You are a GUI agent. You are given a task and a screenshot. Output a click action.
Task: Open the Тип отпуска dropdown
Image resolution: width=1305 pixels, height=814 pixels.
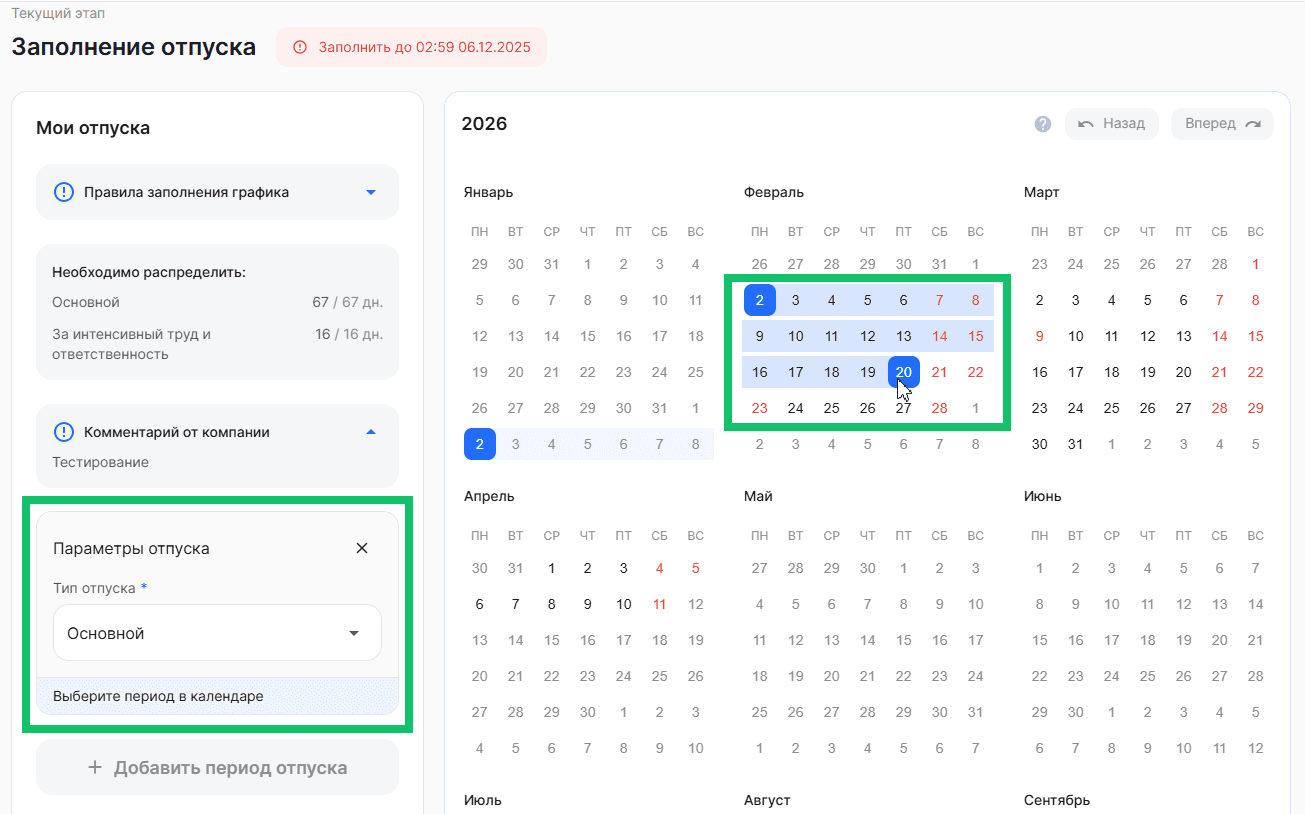(x=217, y=633)
